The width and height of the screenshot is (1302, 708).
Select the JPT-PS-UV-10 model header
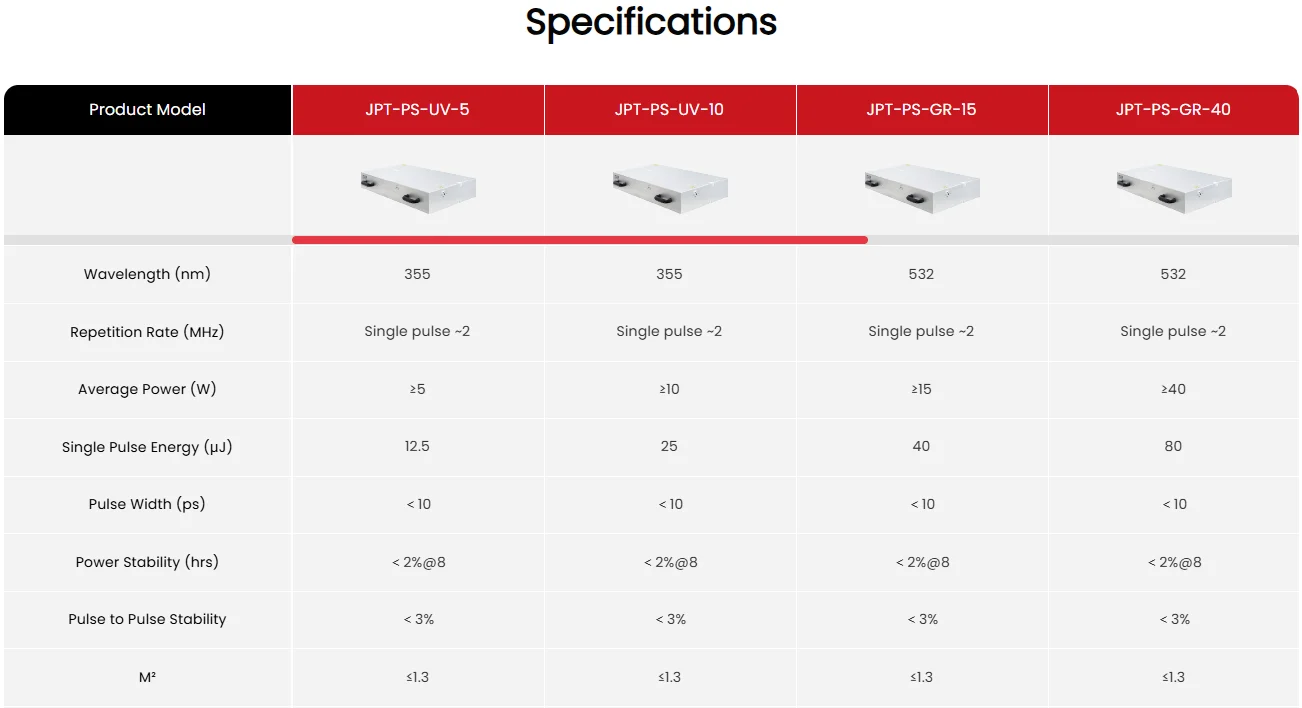(669, 110)
